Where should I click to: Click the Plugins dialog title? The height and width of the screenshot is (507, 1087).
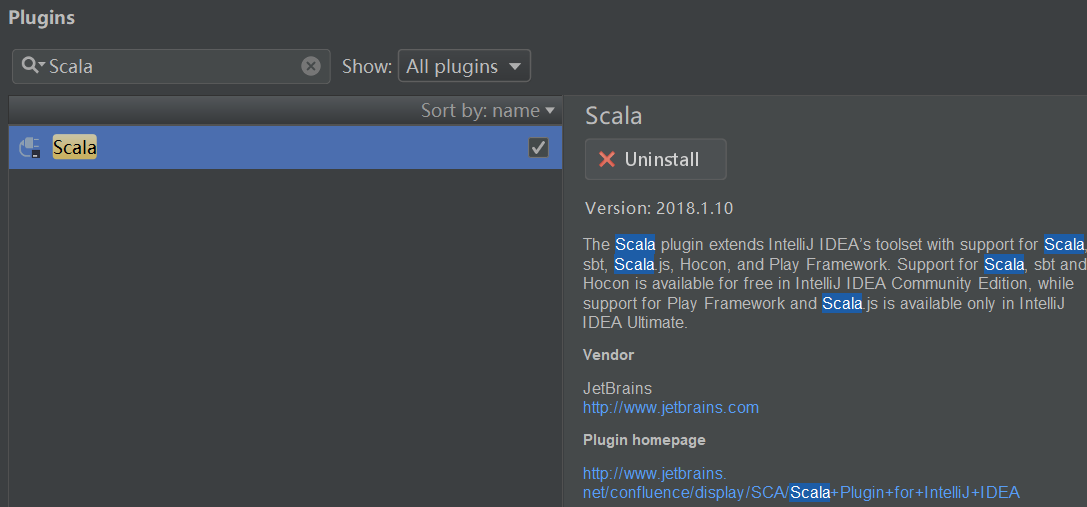pos(41,18)
